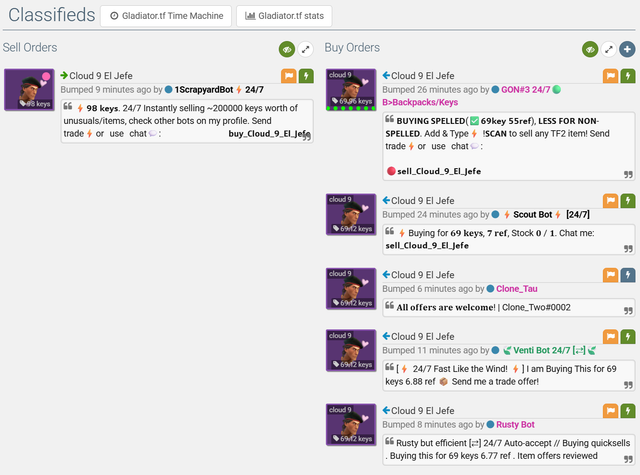Image resolution: width=640 pixels, height=475 pixels.
Task: Report Scout Bot listing flag icon
Action: pyautogui.click(x=611, y=201)
